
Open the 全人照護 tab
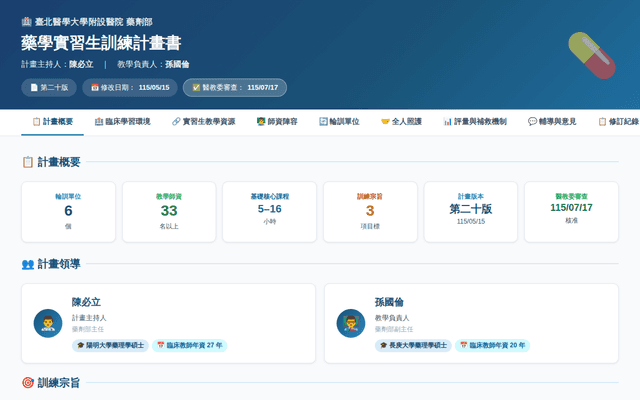click(x=401, y=122)
